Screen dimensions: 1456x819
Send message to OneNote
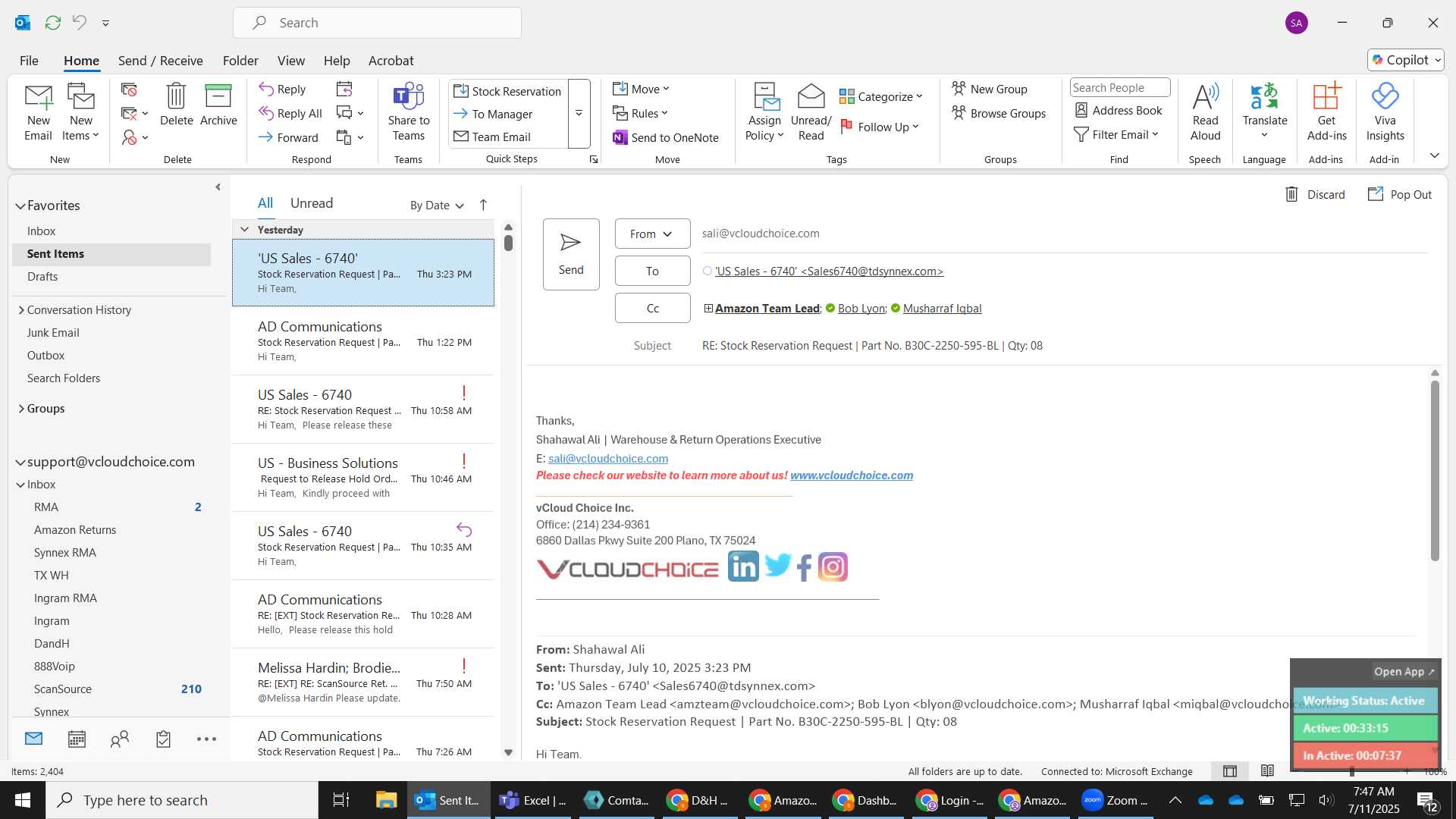pyautogui.click(x=666, y=137)
